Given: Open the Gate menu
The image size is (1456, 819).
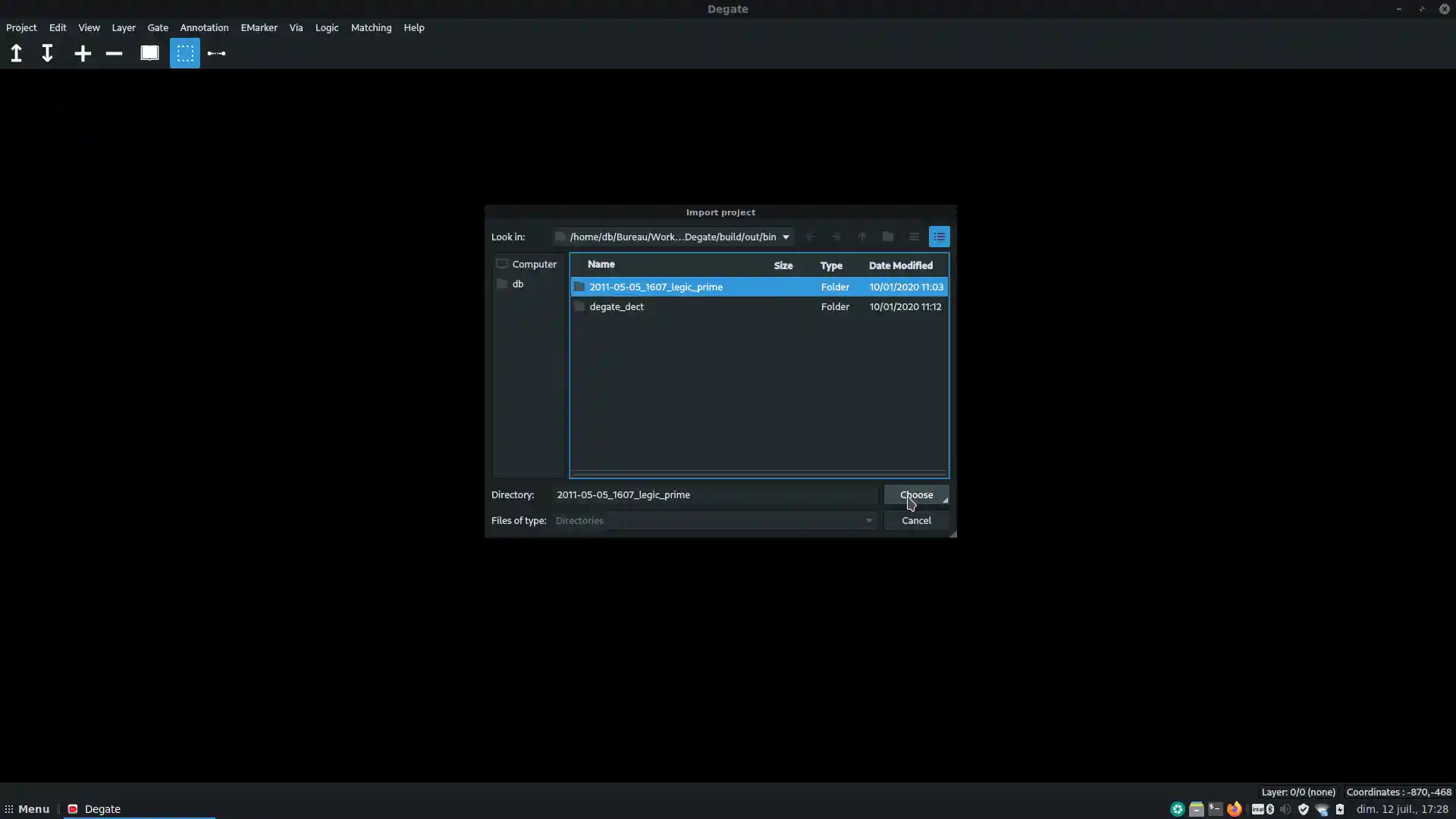Looking at the screenshot, I should (158, 27).
